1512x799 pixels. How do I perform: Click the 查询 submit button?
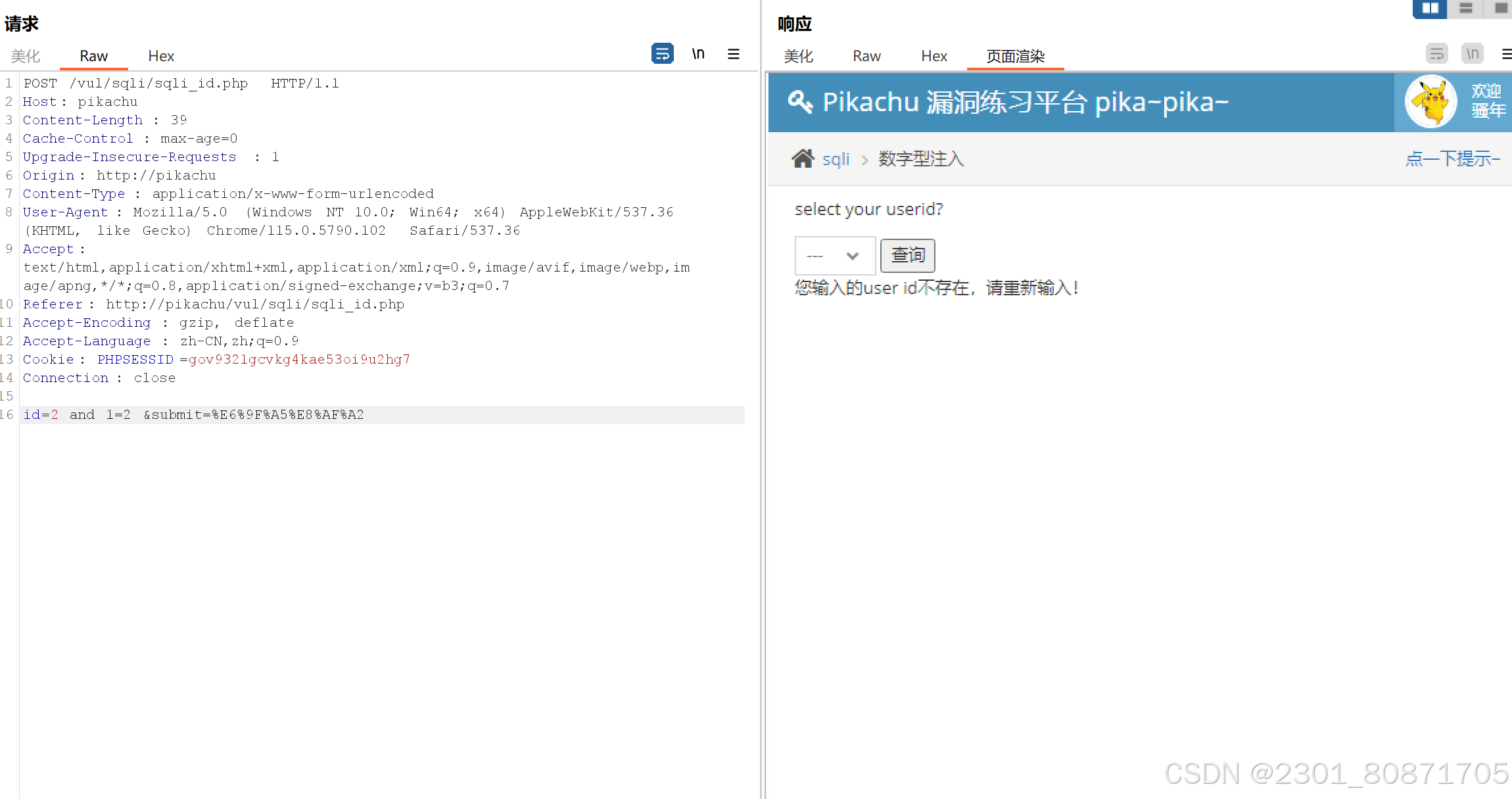907,256
